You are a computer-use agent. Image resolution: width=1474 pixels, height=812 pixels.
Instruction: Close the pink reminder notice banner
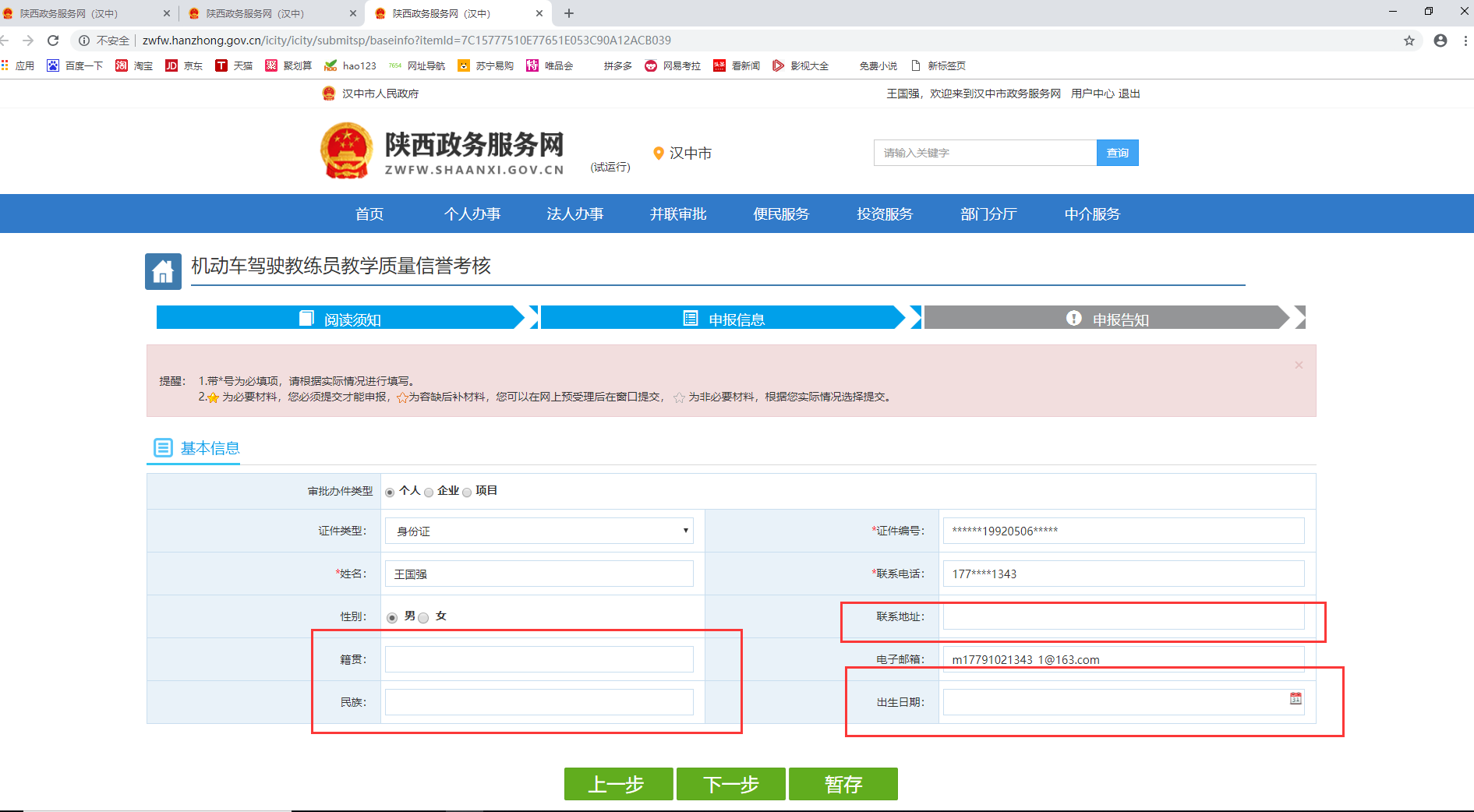(x=1299, y=365)
